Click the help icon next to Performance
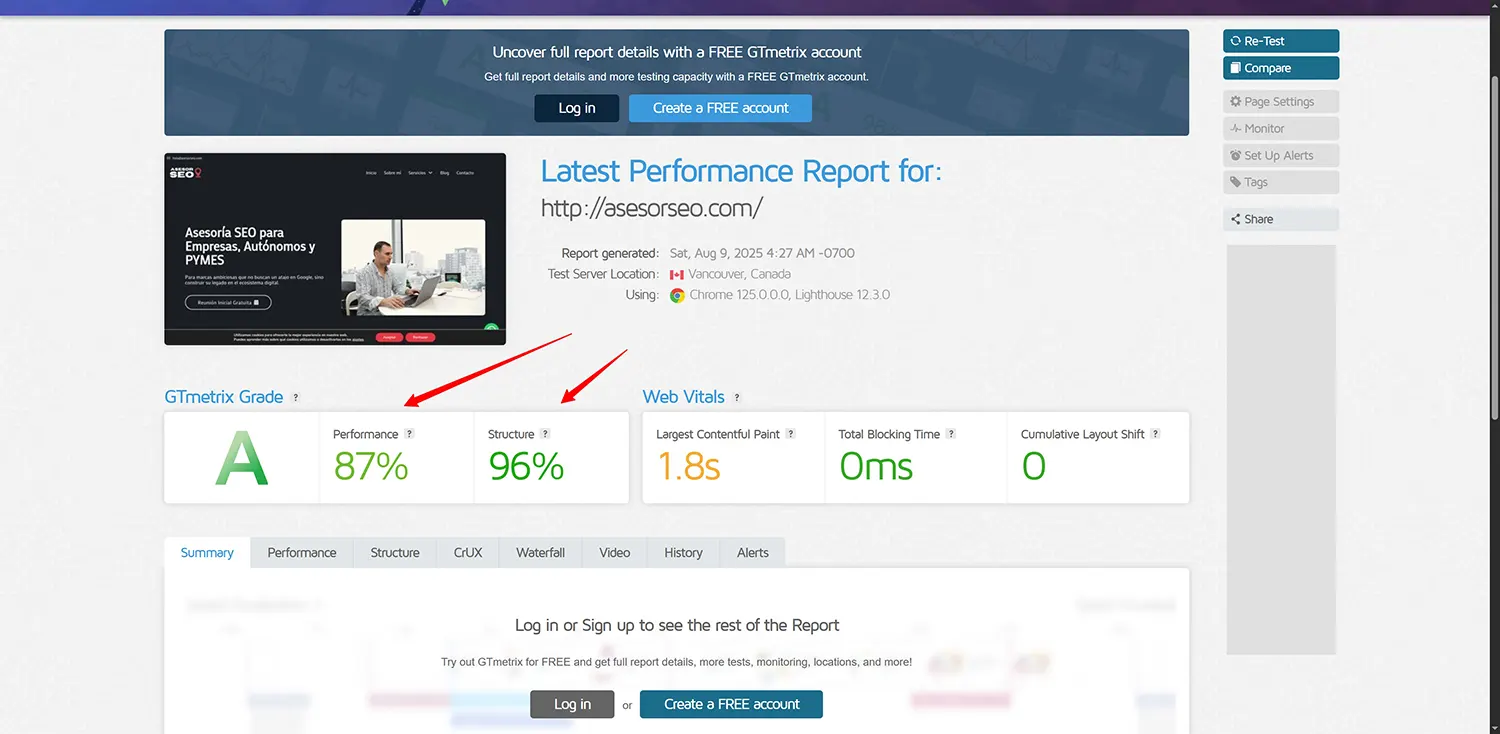This screenshot has width=1500, height=734. (x=409, y=434)
